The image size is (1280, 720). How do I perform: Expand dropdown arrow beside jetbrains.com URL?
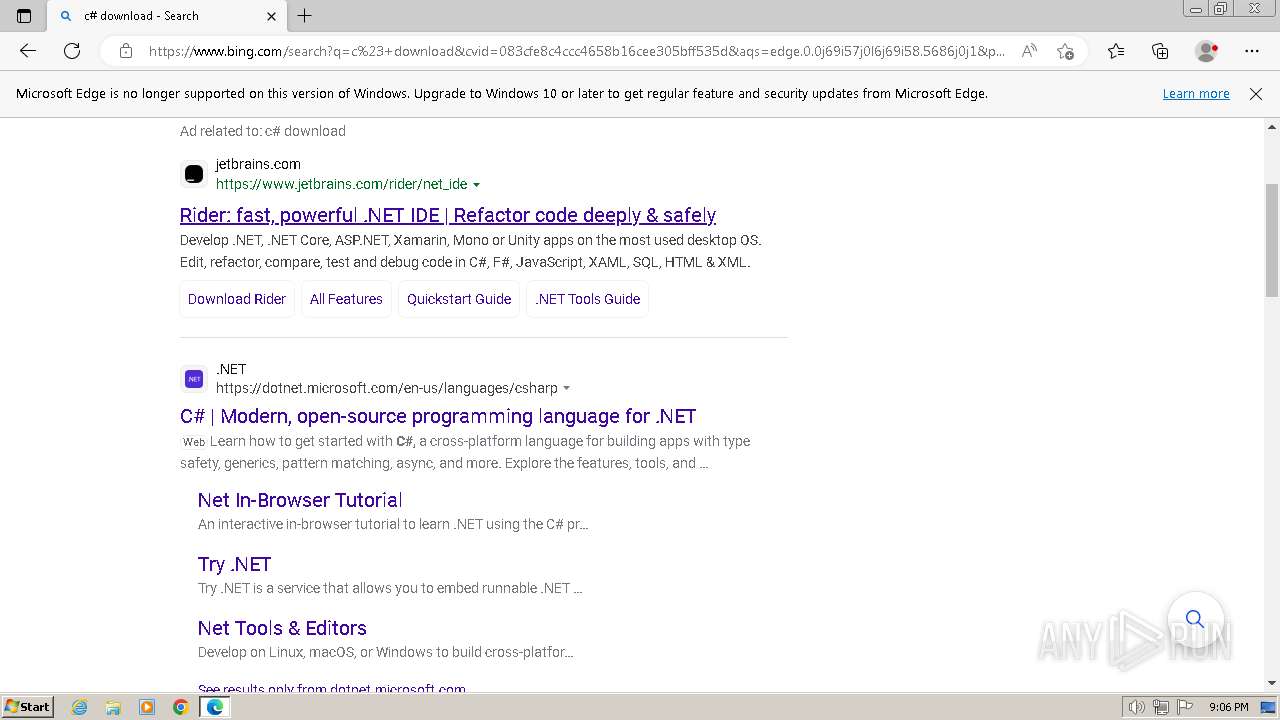pyautogui.click(x=476, y=185)
